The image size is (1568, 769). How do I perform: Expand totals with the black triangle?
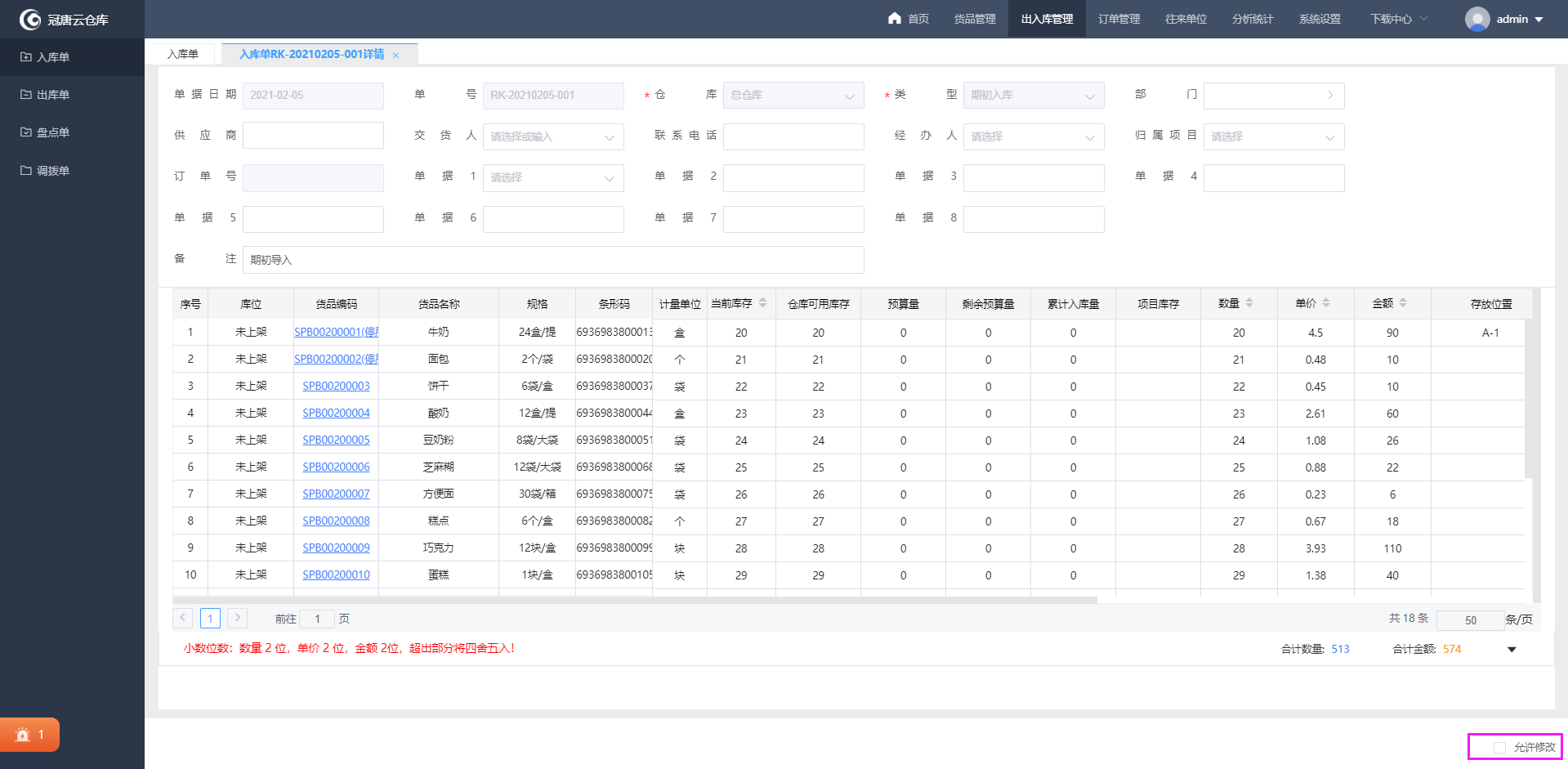pos(1512,650)
